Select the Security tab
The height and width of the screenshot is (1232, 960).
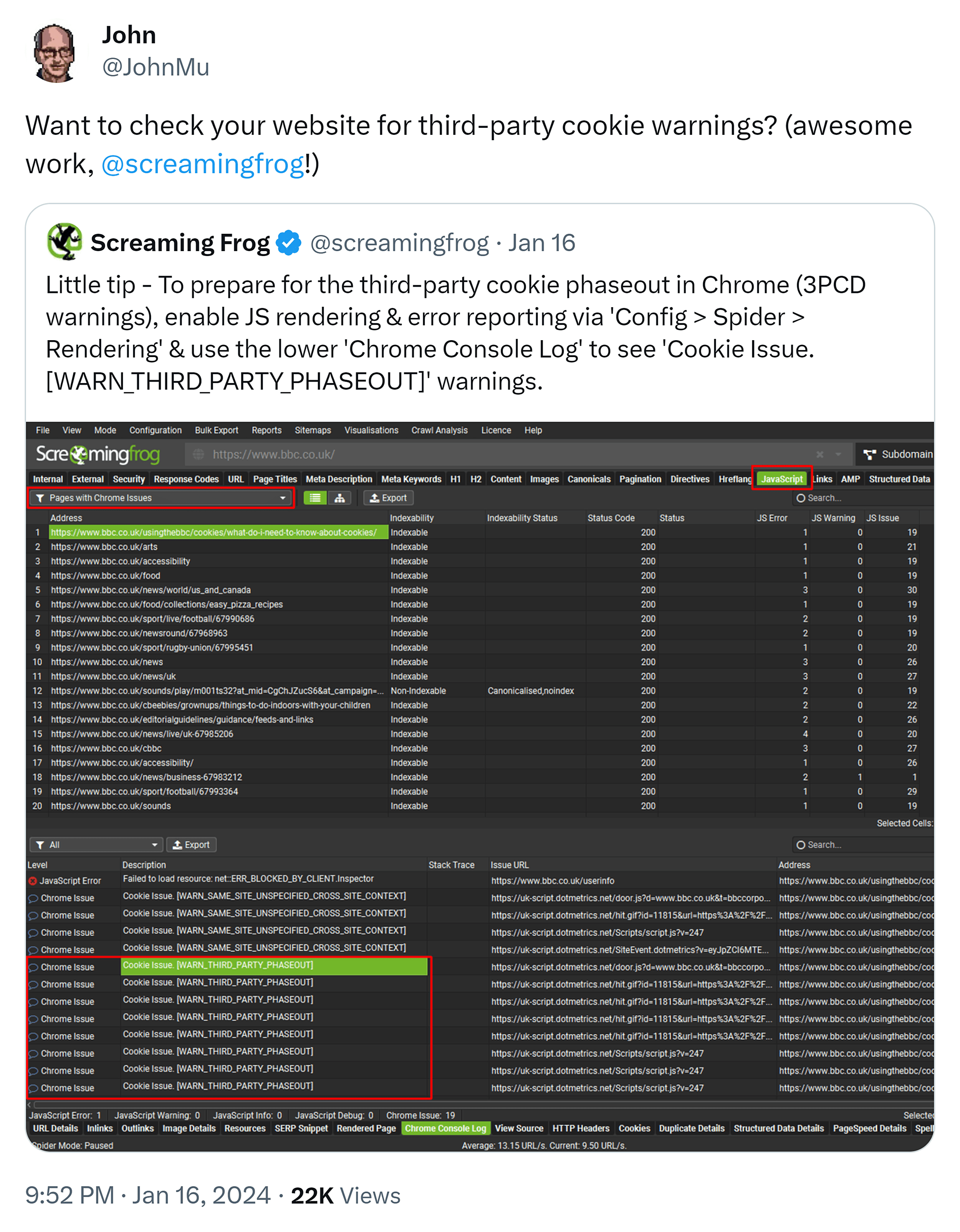click(129, 479)
